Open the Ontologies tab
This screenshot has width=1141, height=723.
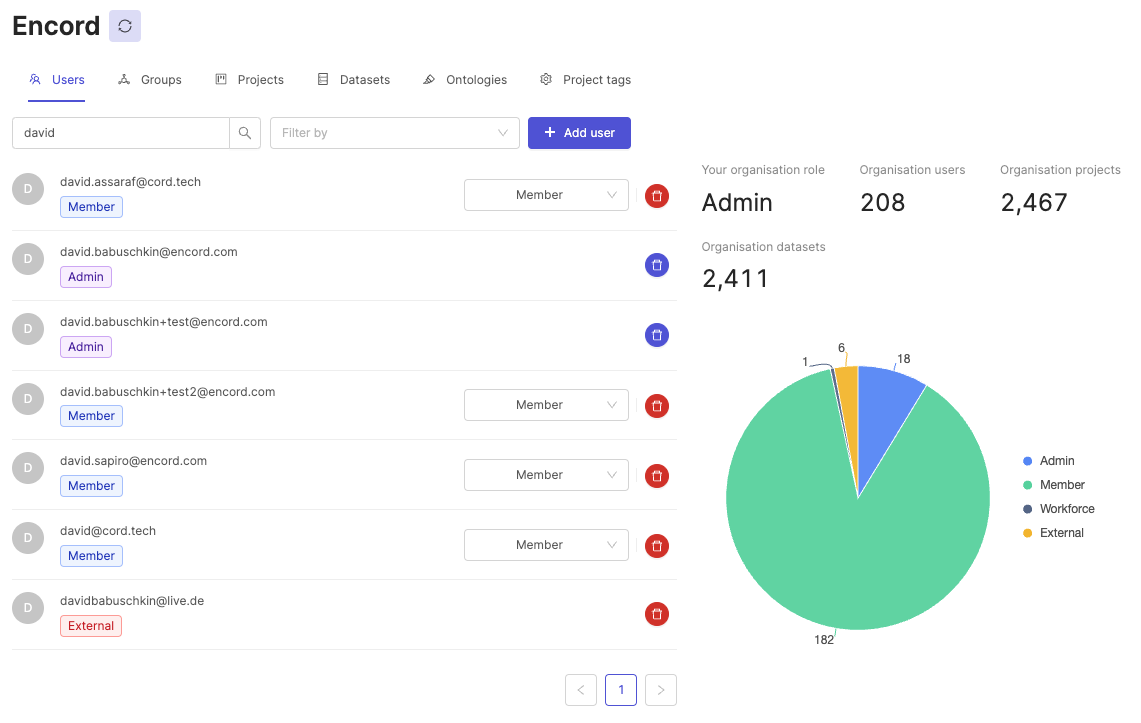coord(465,80)
